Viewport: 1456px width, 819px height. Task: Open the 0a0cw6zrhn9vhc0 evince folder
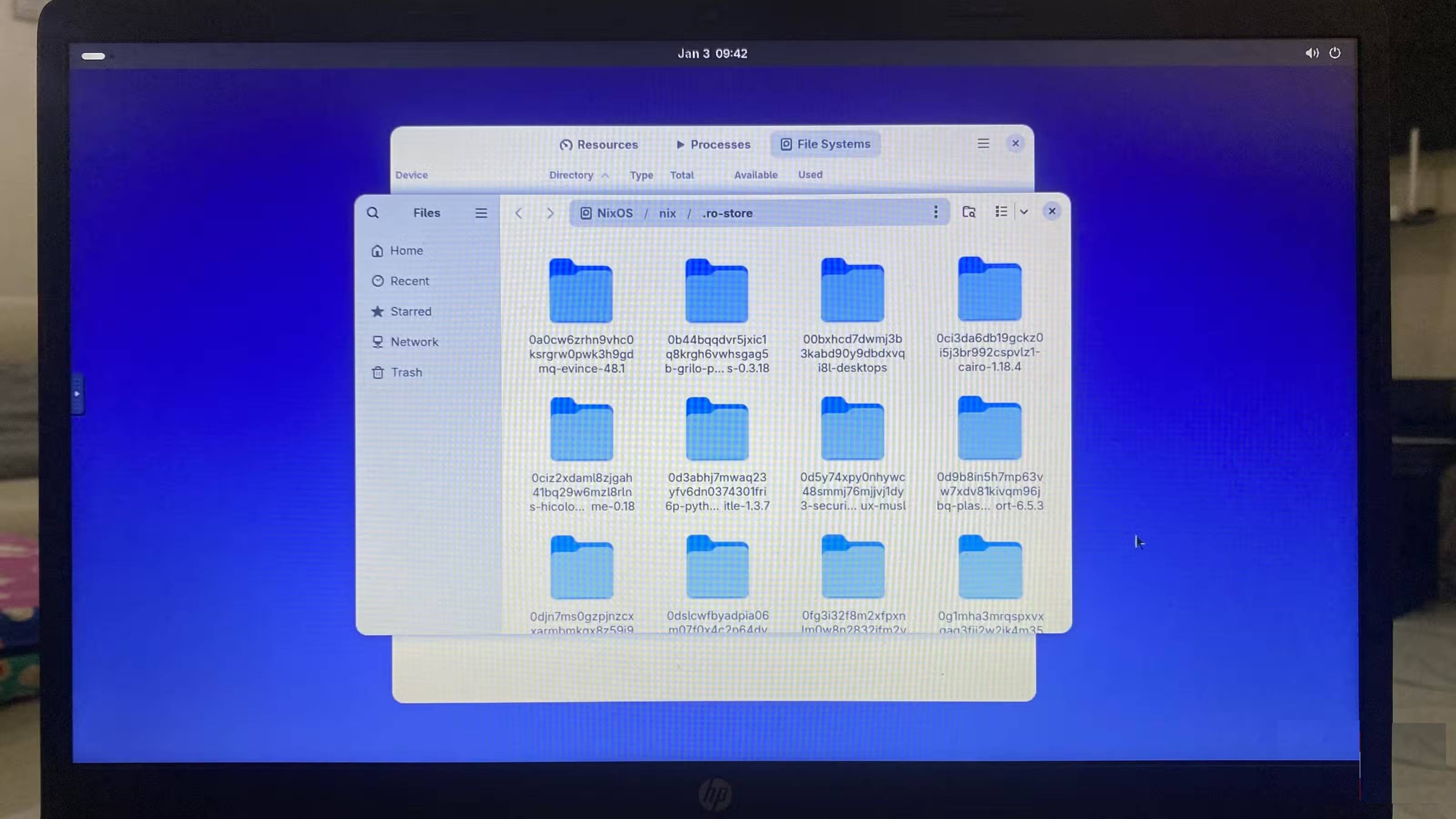click(581, 291)
